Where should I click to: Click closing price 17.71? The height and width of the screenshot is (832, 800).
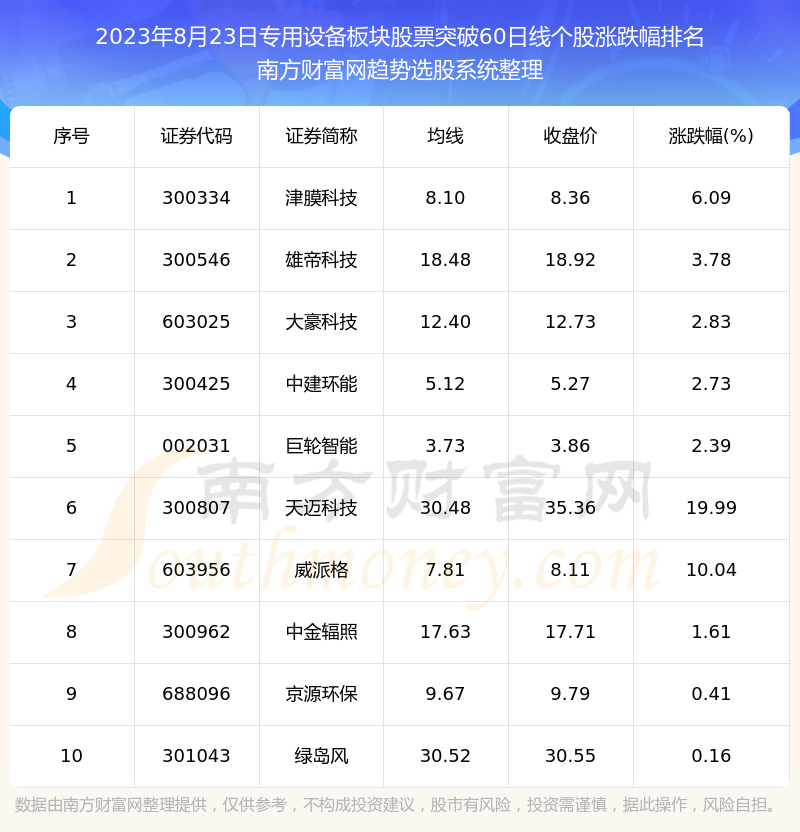[570, 632]
